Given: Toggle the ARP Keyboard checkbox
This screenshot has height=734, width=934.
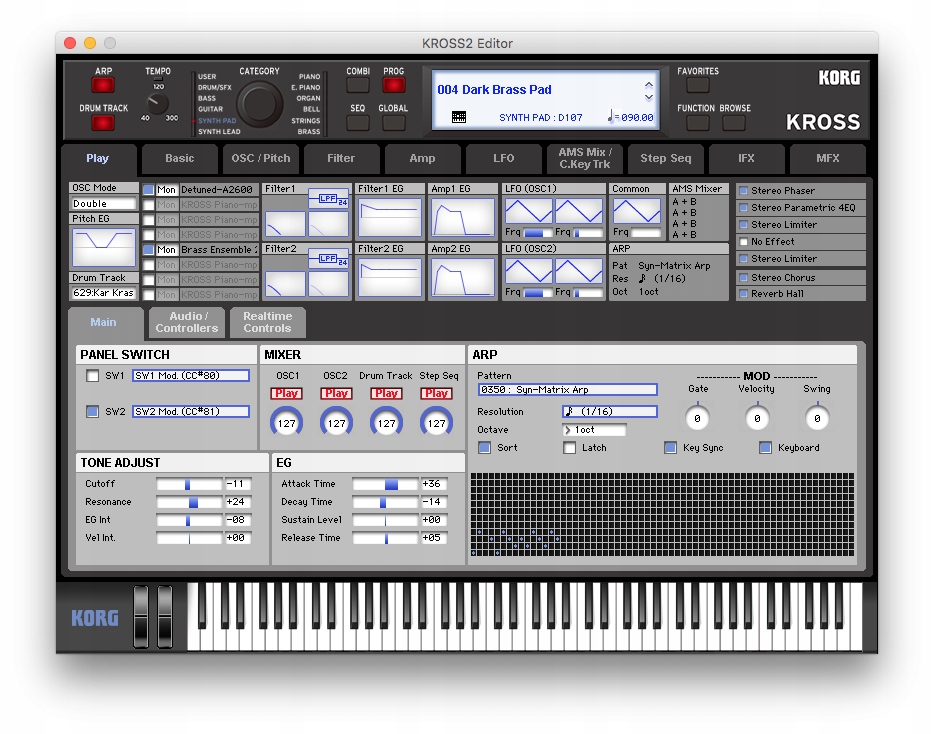Looking at the screenshot, I should pyautogui.click(x=765, y=447).
